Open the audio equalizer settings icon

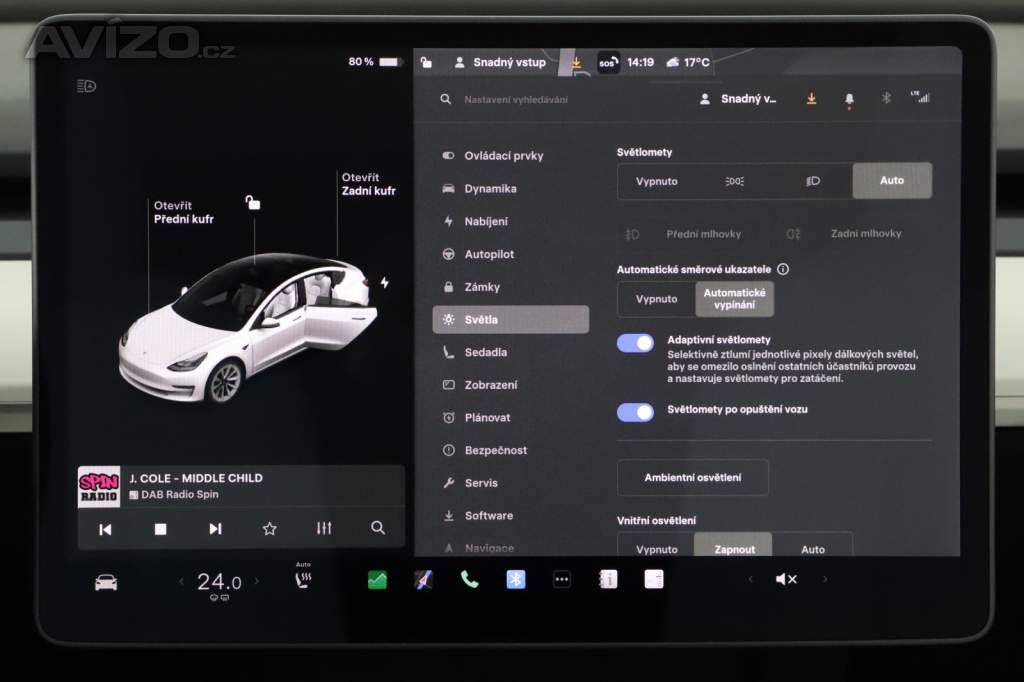pos(324,529)
